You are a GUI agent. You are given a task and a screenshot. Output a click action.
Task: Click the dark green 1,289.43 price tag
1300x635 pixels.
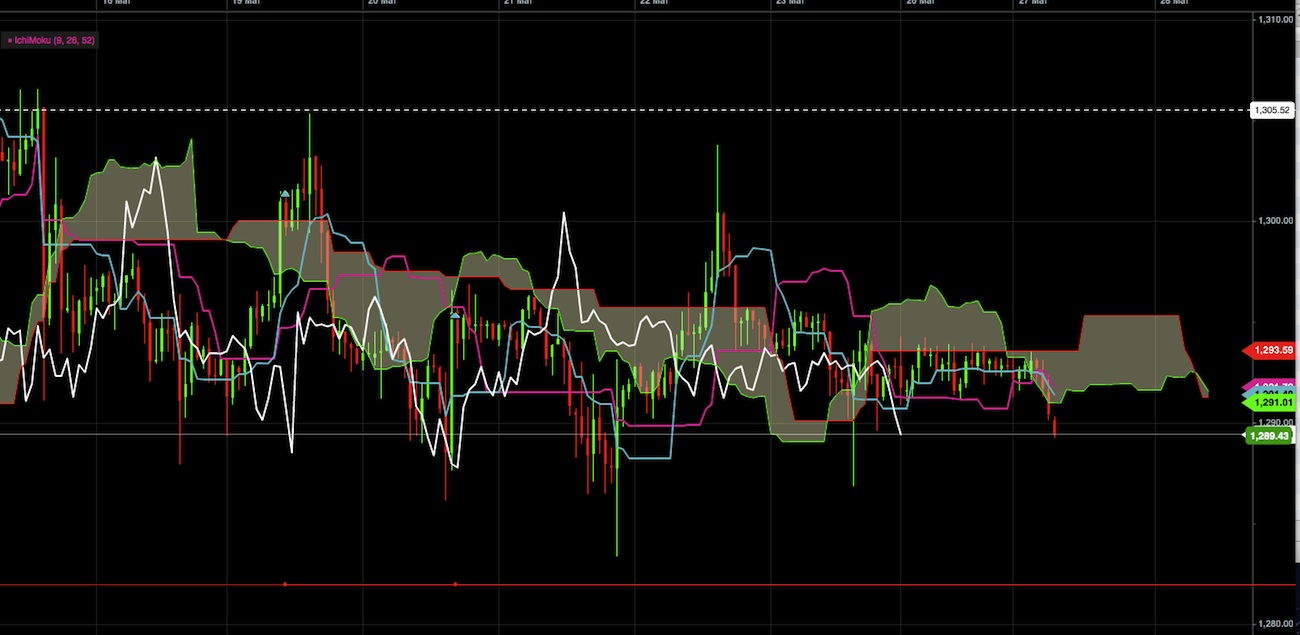[x=1270, y=435]
